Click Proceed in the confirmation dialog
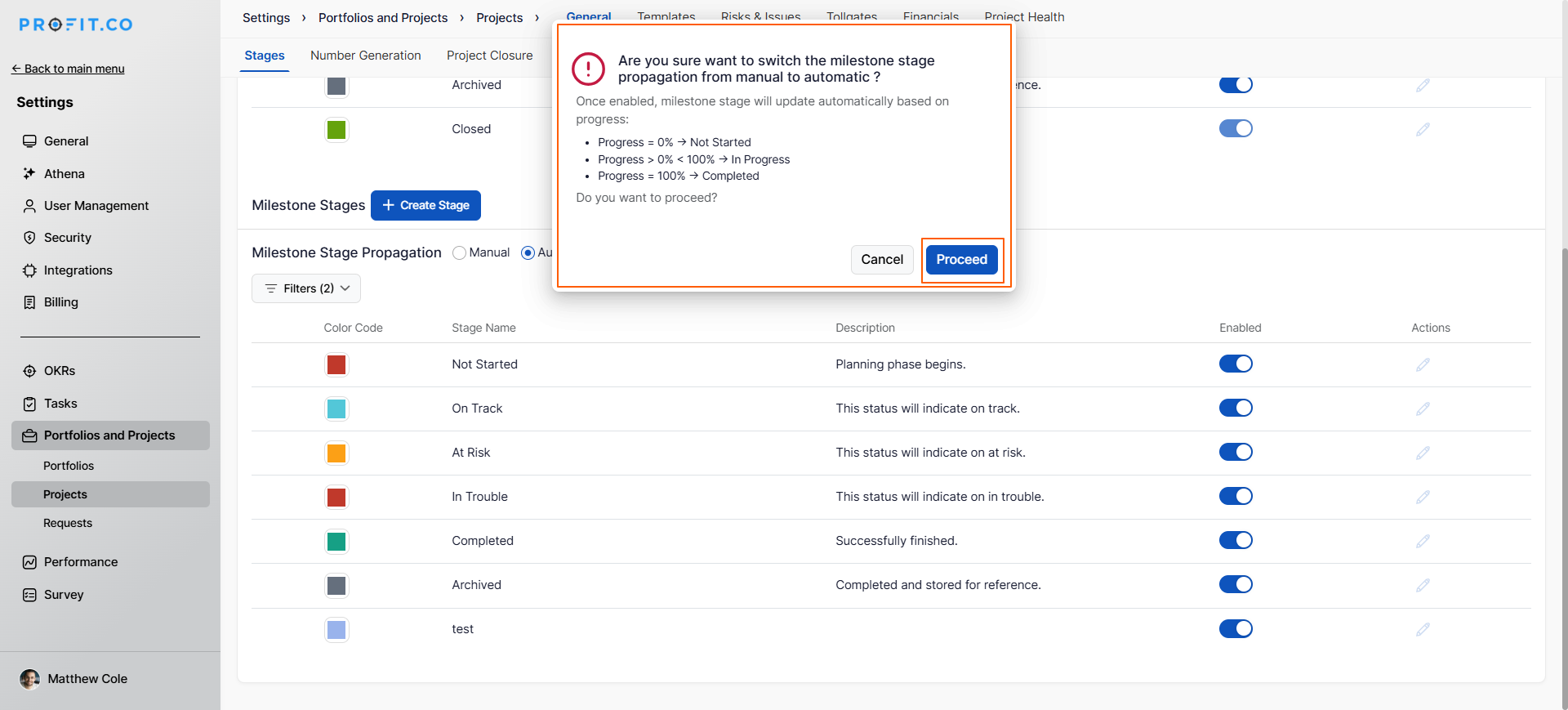Viewport: 1568px width, 710px height. (x=961, y=260)
